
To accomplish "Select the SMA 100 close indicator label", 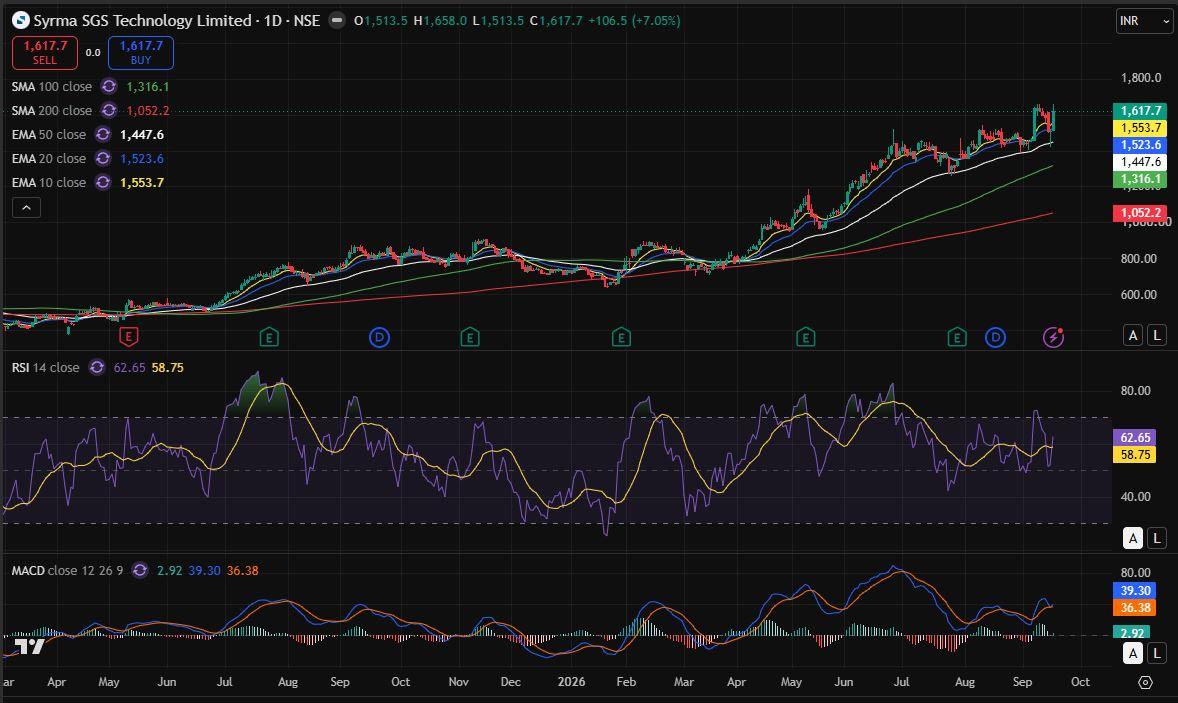I will click(x=52, y=86).
